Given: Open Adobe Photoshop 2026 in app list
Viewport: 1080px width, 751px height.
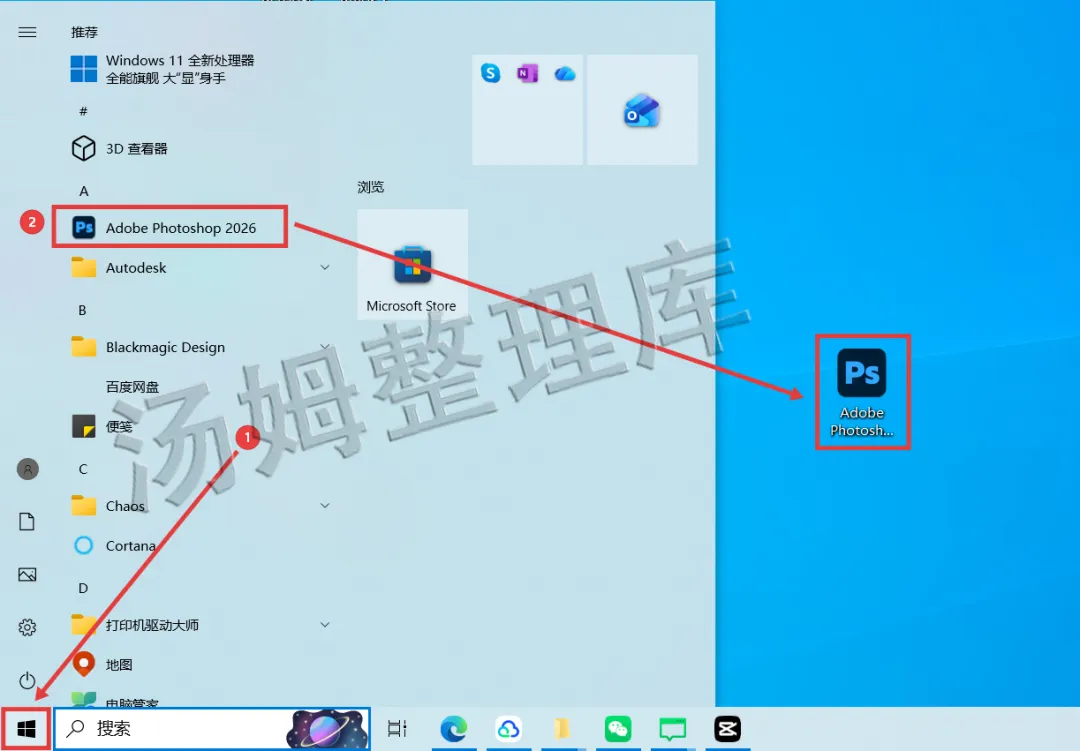Looking at the screenshot, I should [169, 227].
